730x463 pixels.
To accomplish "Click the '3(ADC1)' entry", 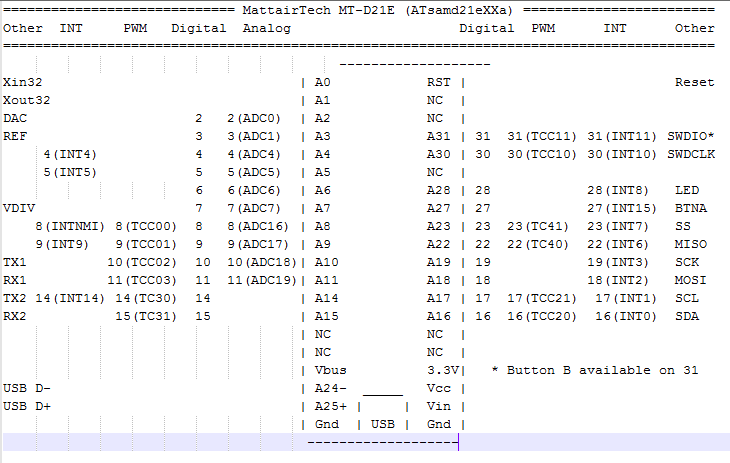I will (254, 136).
